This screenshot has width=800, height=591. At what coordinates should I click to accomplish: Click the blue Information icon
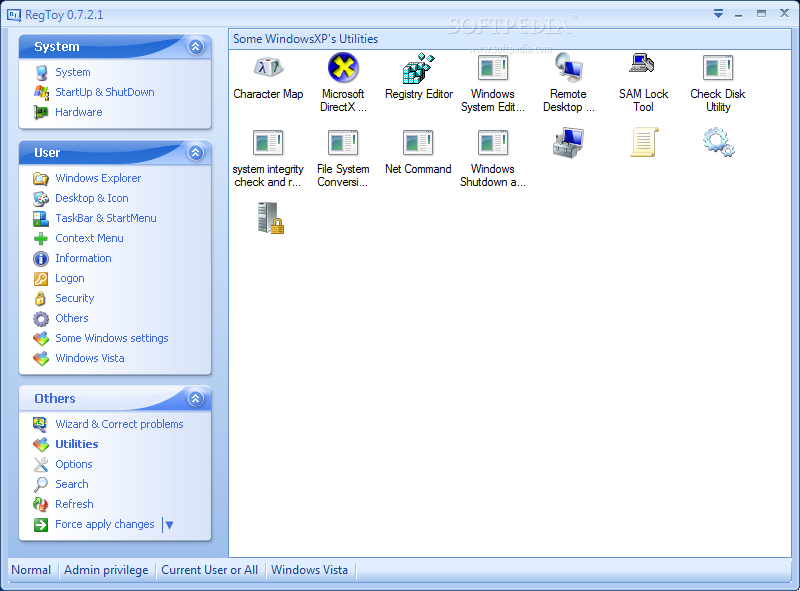[41, 259]
